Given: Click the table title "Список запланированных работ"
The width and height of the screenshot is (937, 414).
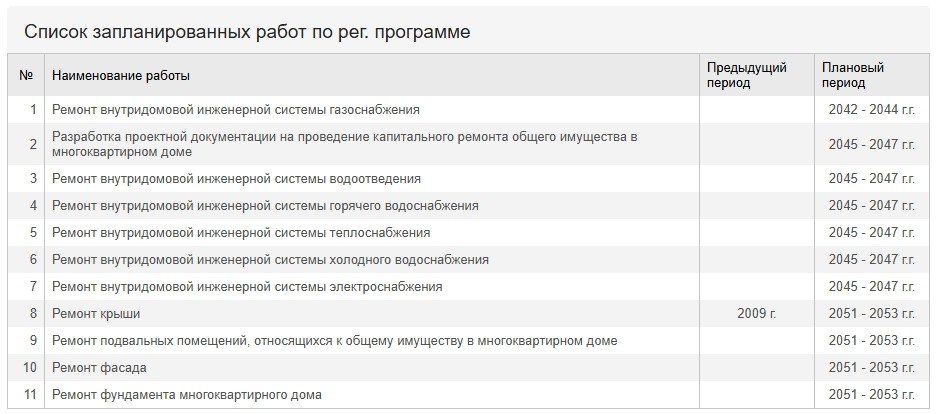Looking at the screenshot, I should 247,31.
